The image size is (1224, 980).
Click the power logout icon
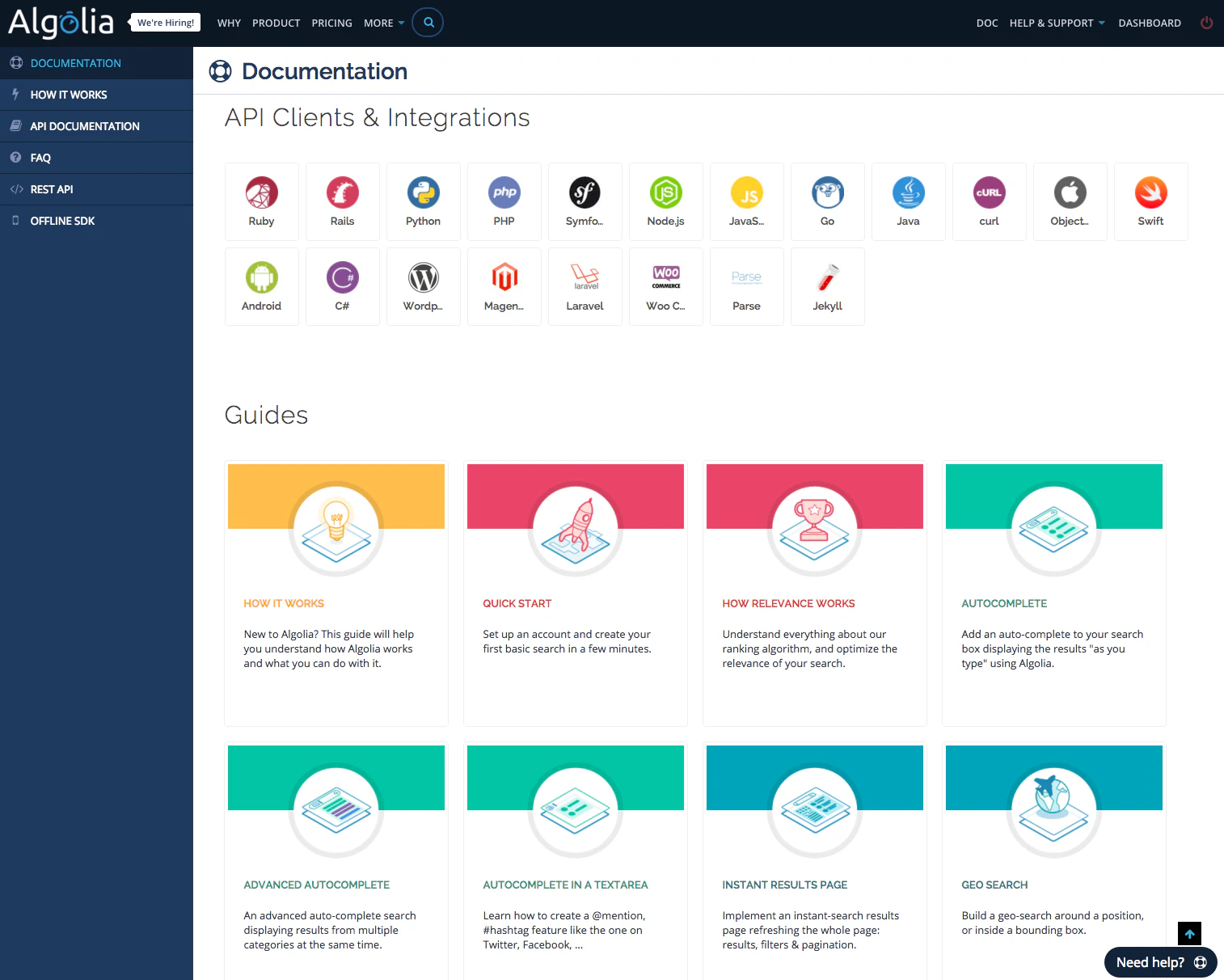(1206, 23)
